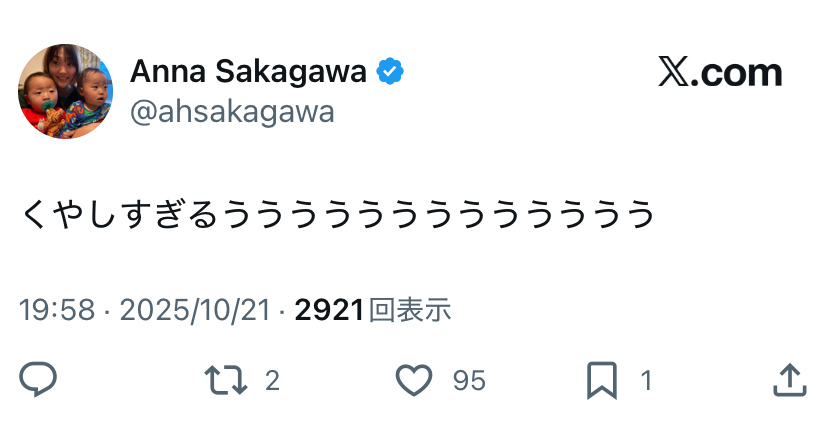Open the @ahsakagawa handle link

(232, 112)
